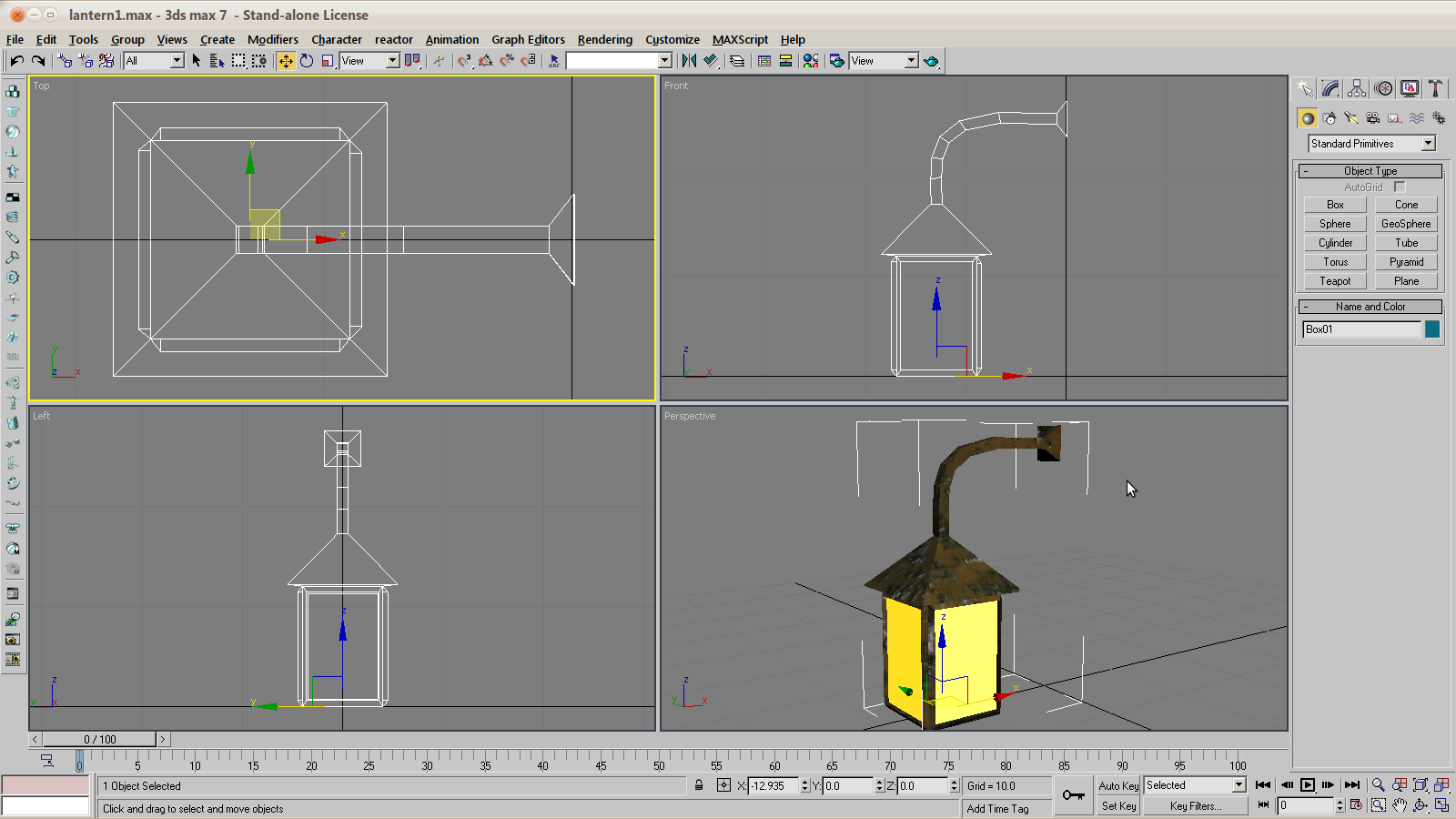The image size is (1456, 819).
Task: Toggle the large Set Keys key button
Action: [x=1074, y=795]
